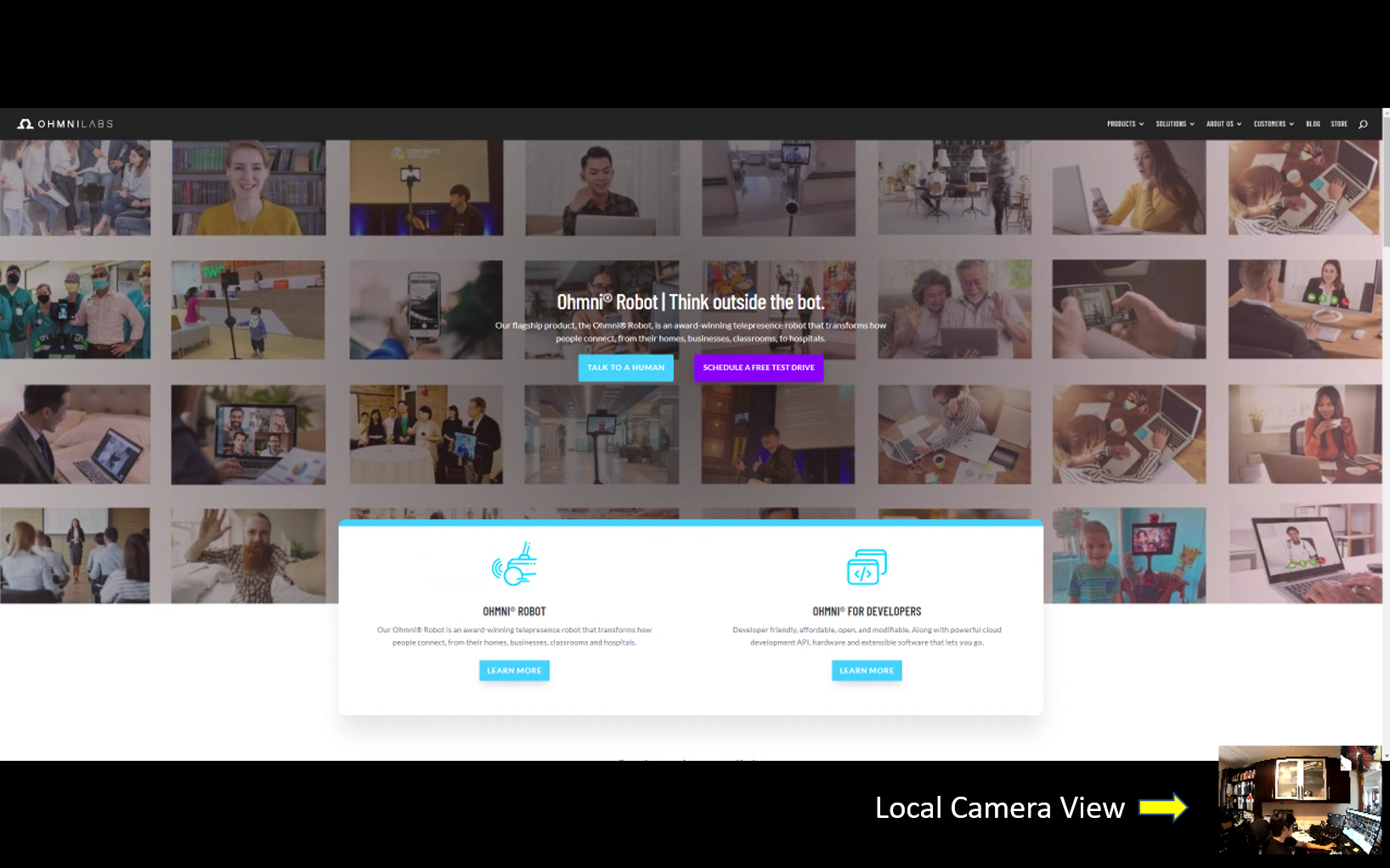Screen dimensions: 1390x868
Task: Open the About Us dropdown
Action: click(1223, 124)
